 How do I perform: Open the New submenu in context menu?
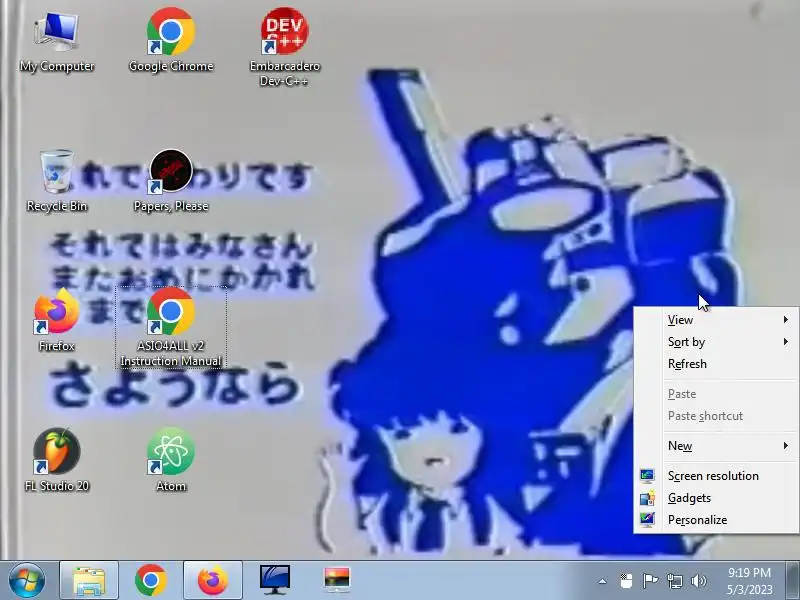tap(716, 446)
